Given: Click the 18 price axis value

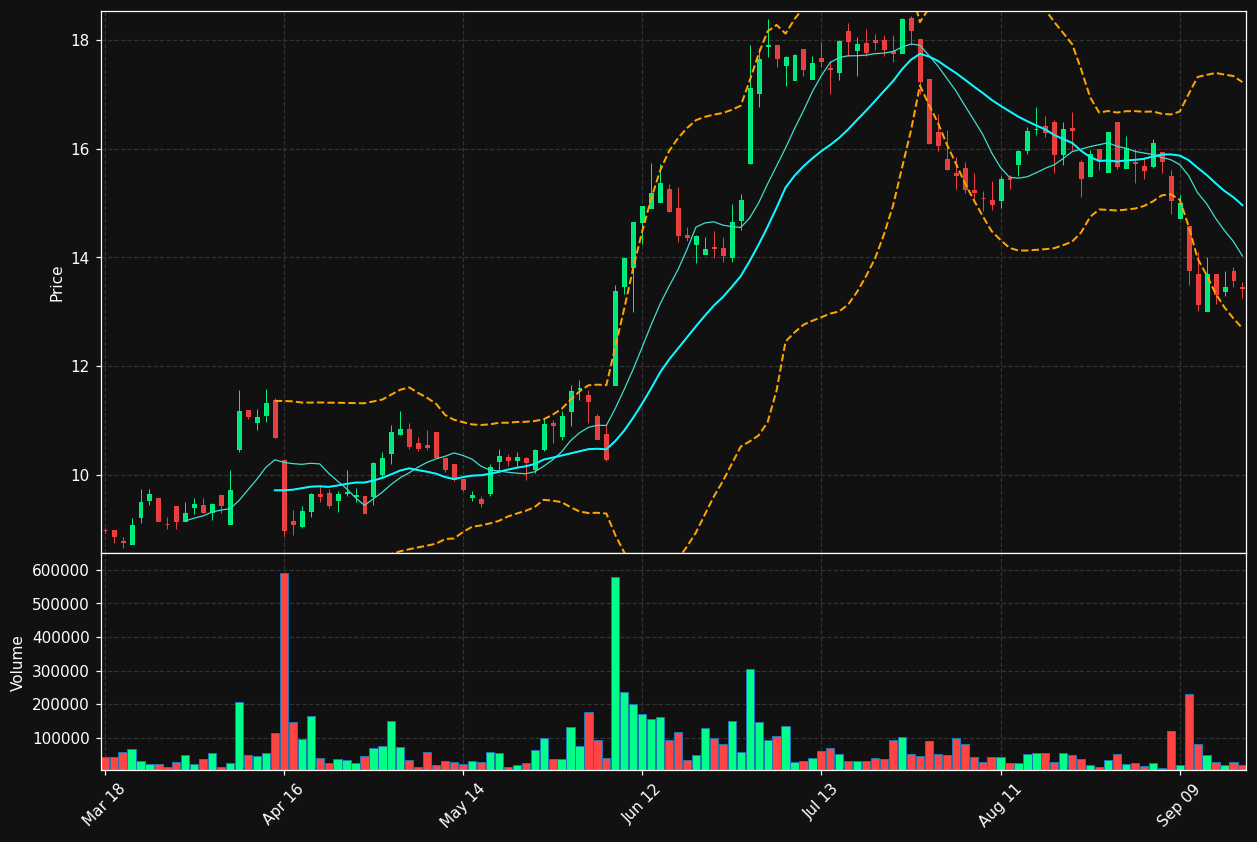Looking at the screenshot, I should 81,41.
